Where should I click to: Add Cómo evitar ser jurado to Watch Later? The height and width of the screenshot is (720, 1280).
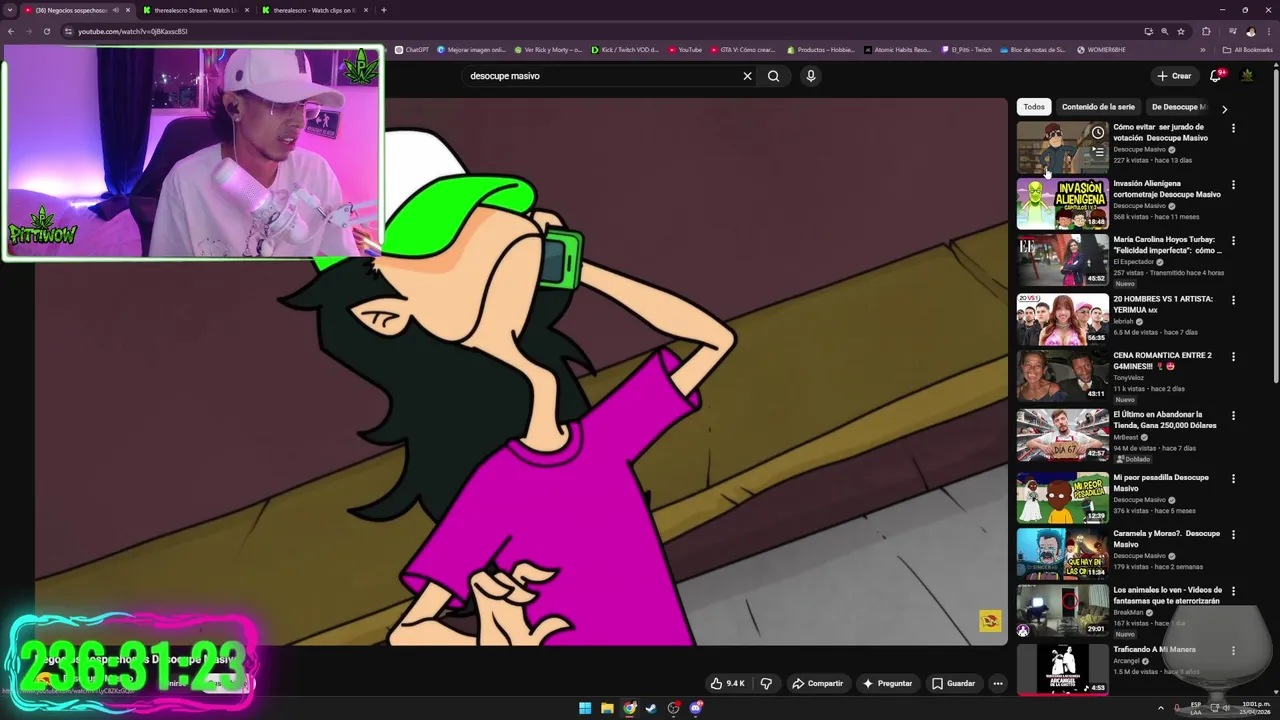point(1098,132)
